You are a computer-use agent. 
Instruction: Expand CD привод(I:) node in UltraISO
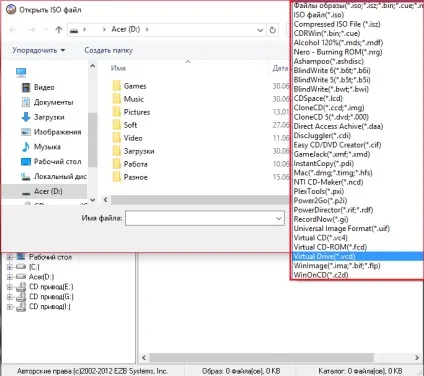pos(10,306)
